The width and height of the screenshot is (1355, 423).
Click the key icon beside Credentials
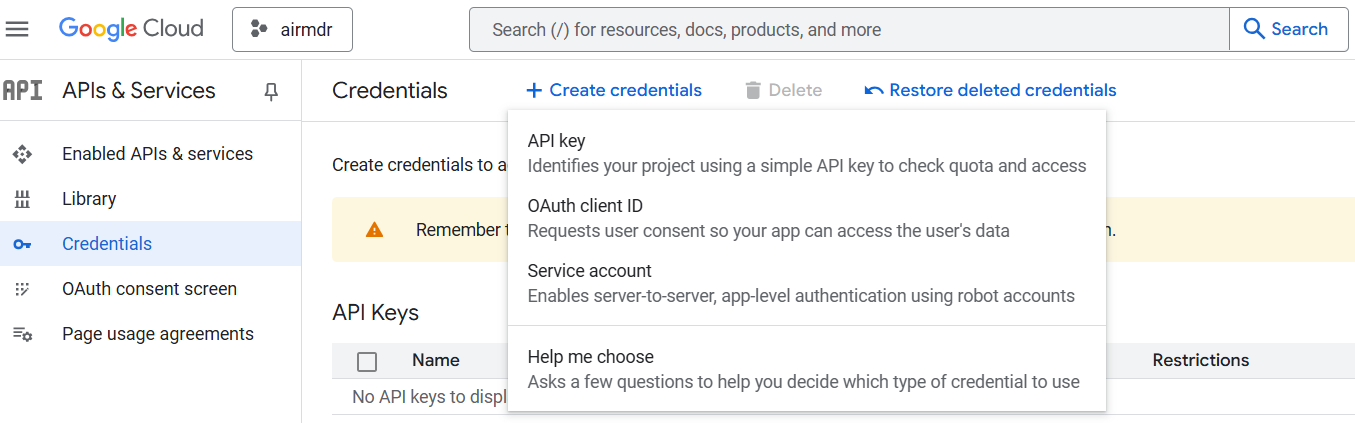click(x=22, y=244)
